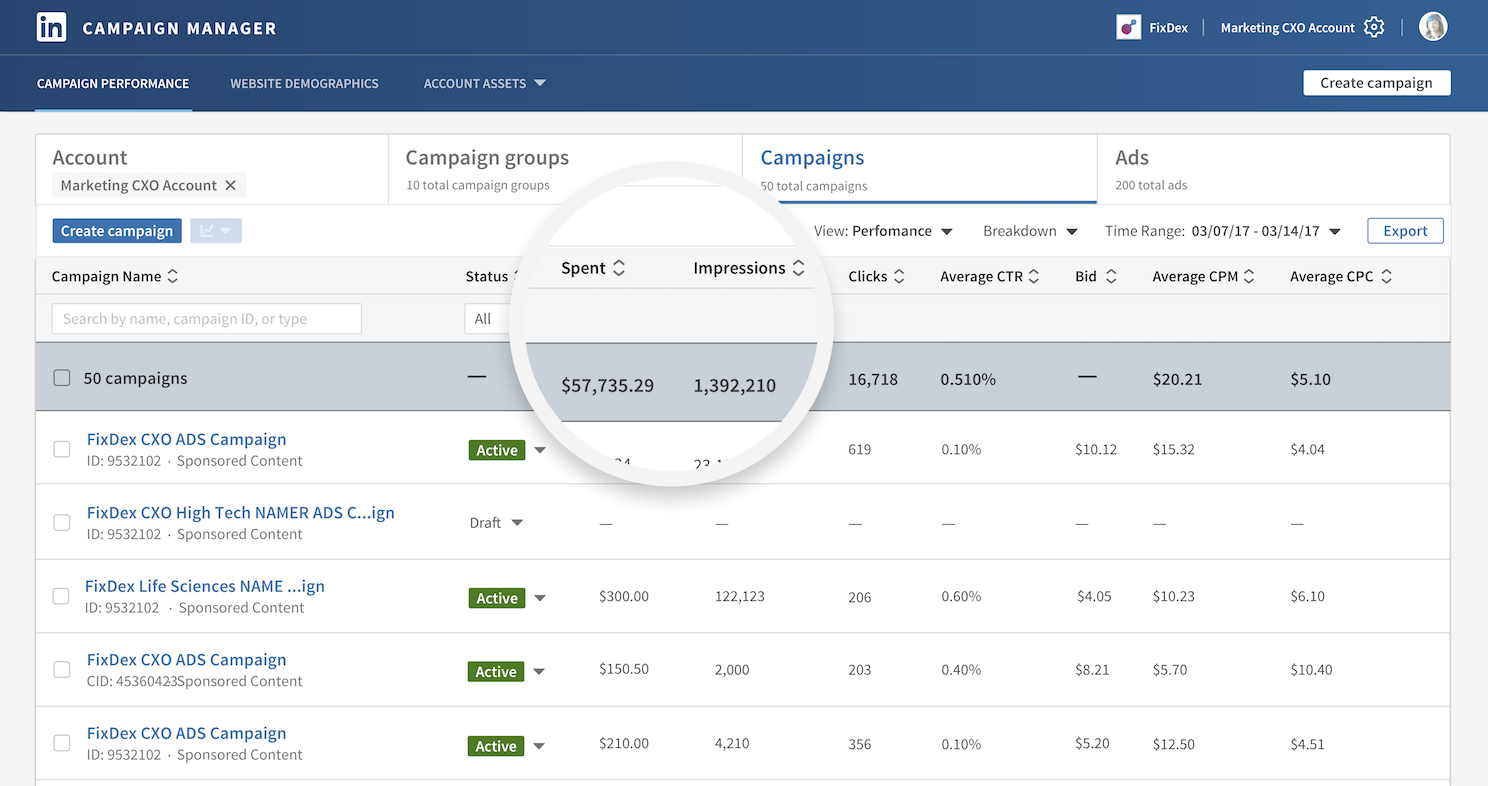Screen dimensions: 1488x786
Task: Open the Breakdown dropdown
Action: [1030, 231]
